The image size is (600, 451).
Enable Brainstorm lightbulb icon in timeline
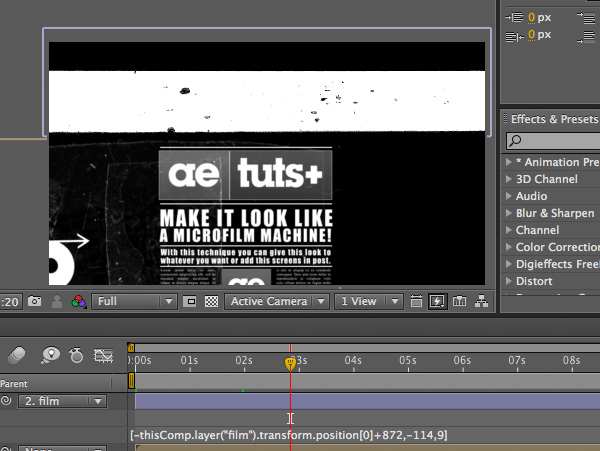point(51,355)
